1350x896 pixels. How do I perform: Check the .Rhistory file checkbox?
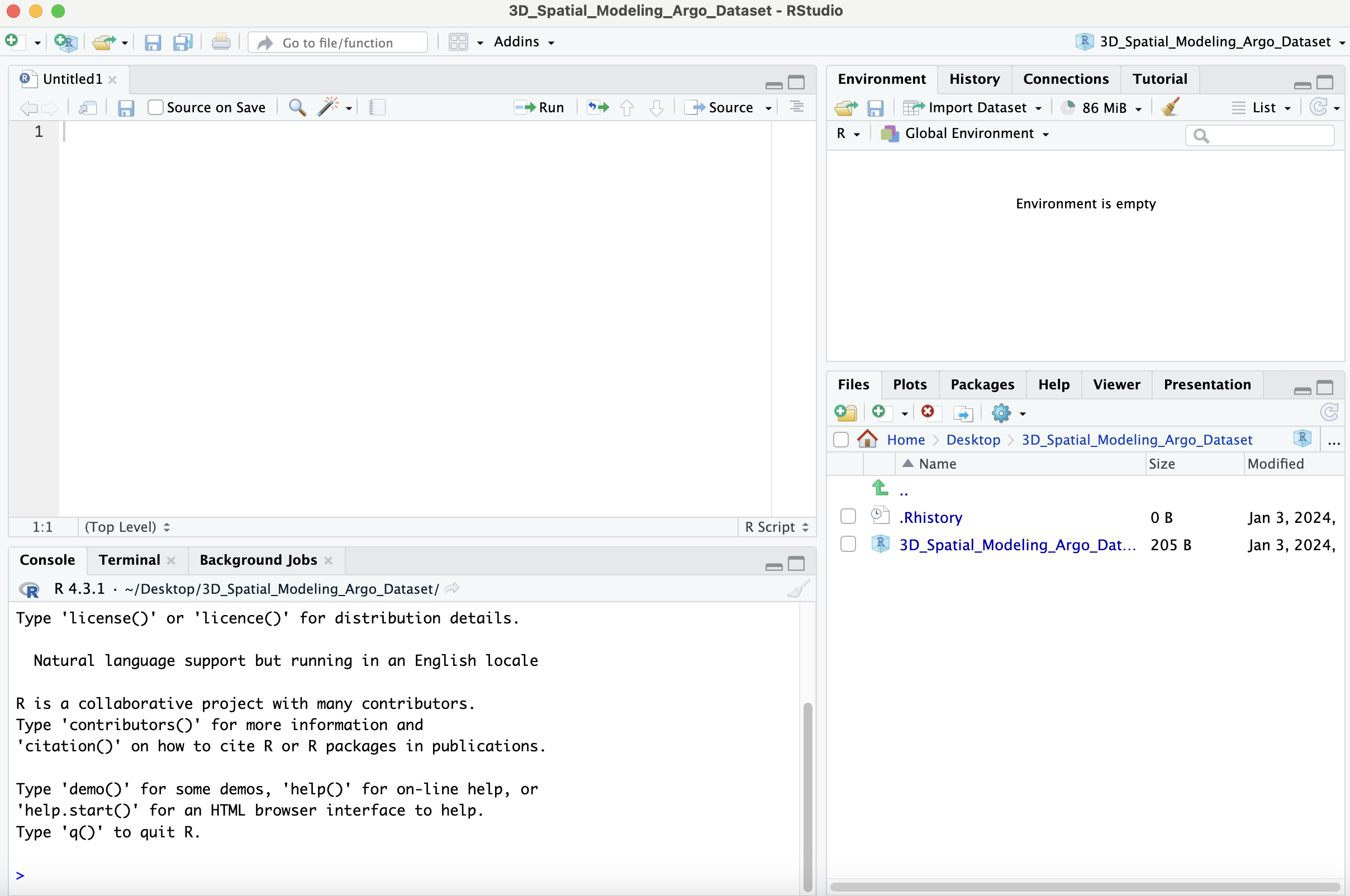[848, 517]
